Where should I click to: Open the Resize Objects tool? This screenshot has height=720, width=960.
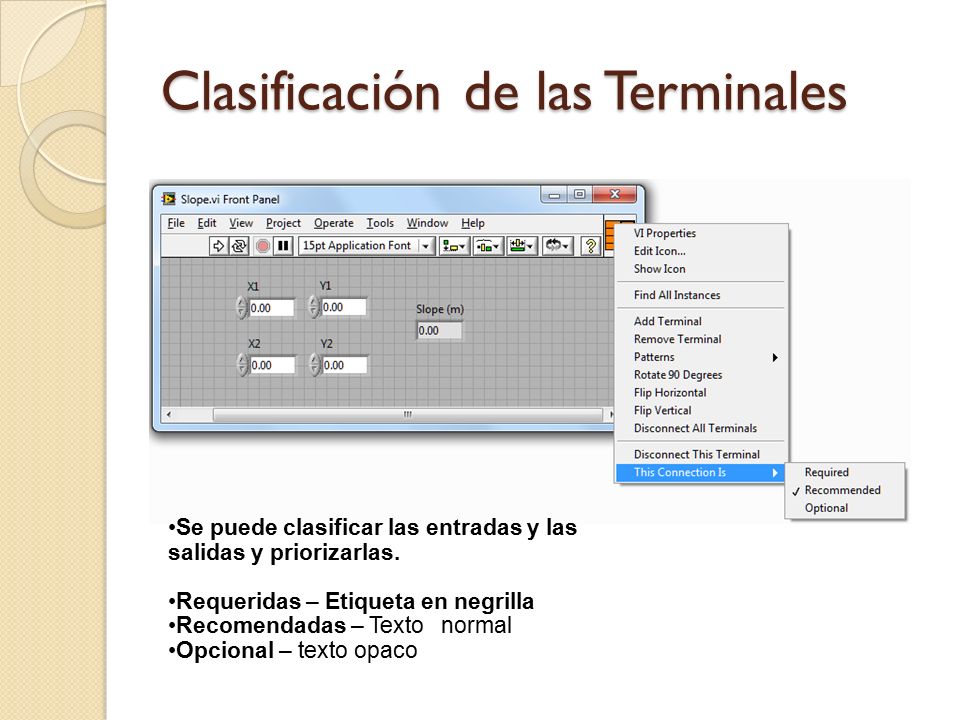click(x=522, y=246)
